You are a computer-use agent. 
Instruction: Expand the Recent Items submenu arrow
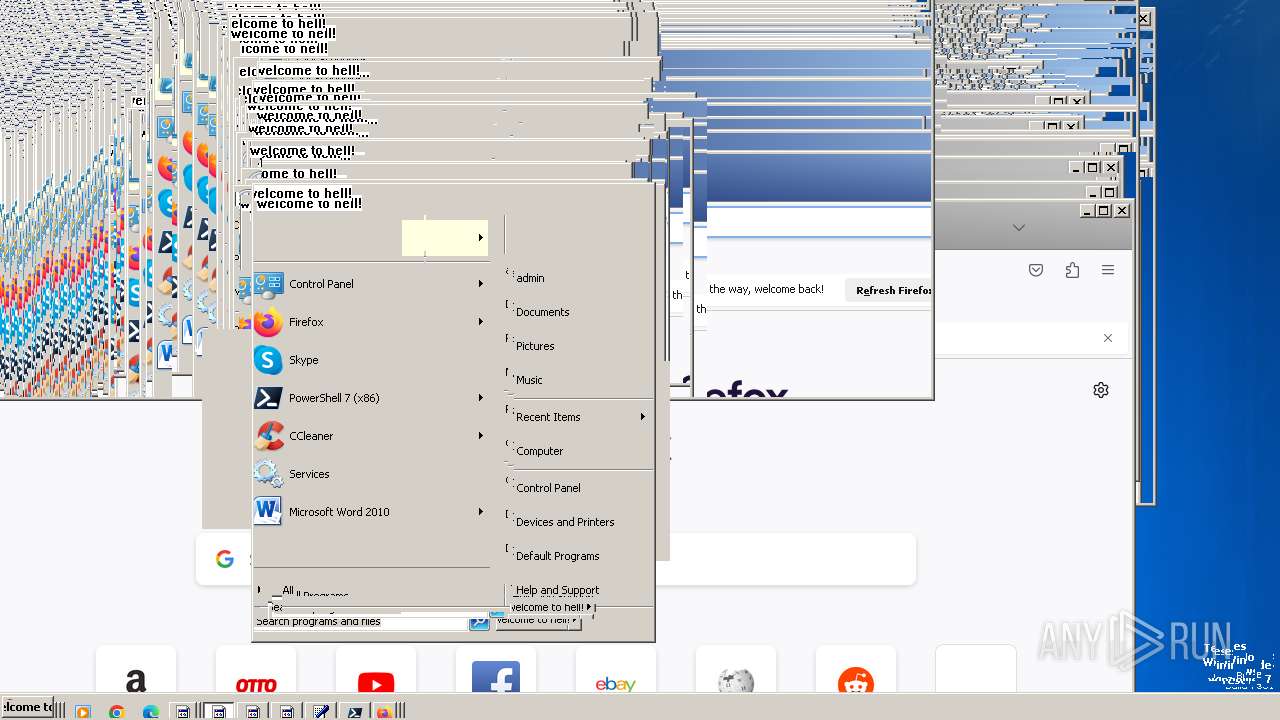pyautogui.click(x=643, y=417)
